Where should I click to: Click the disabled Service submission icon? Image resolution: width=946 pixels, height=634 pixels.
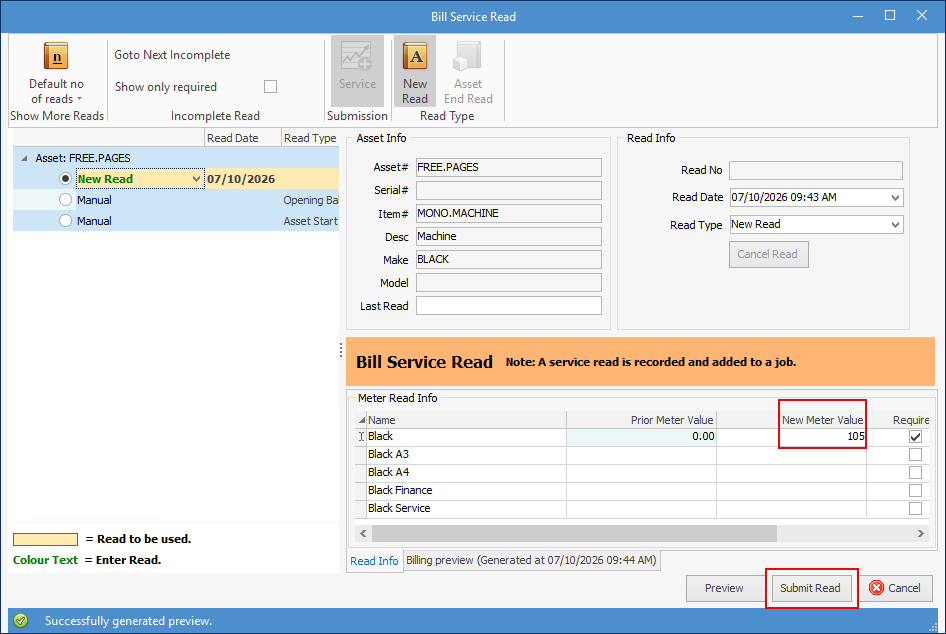[357, 56]
